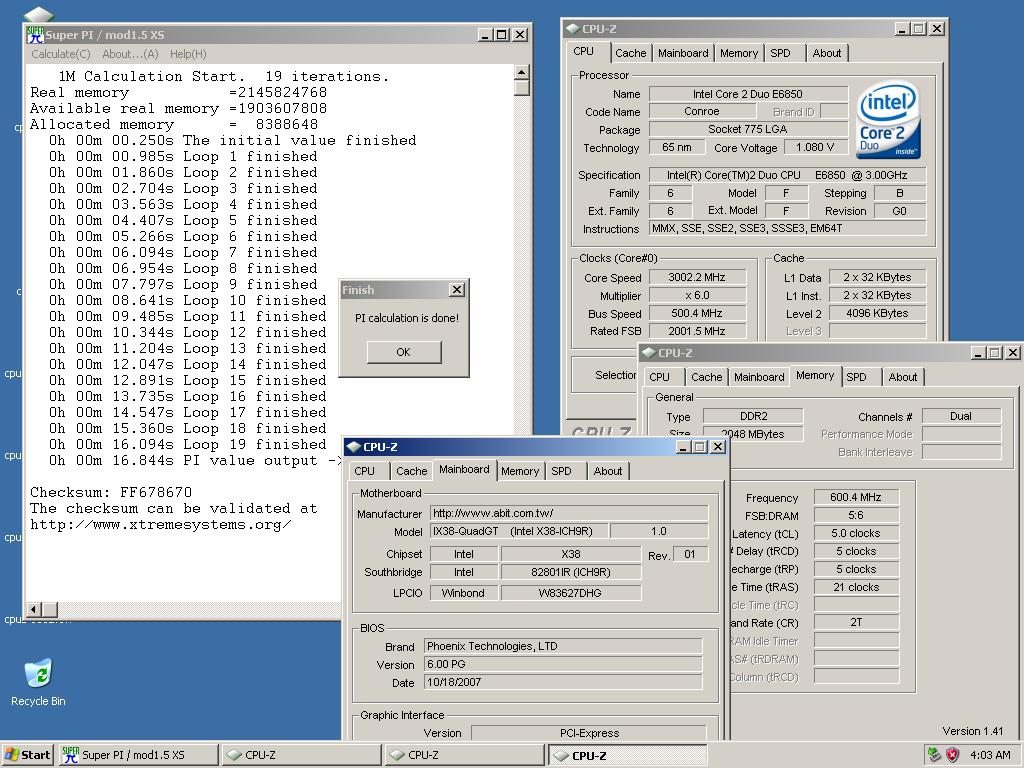This screenshot has width=1024, height=768.
Task: Select About tab in the Memory CPU-Z window
Action: tap(903, 377)
